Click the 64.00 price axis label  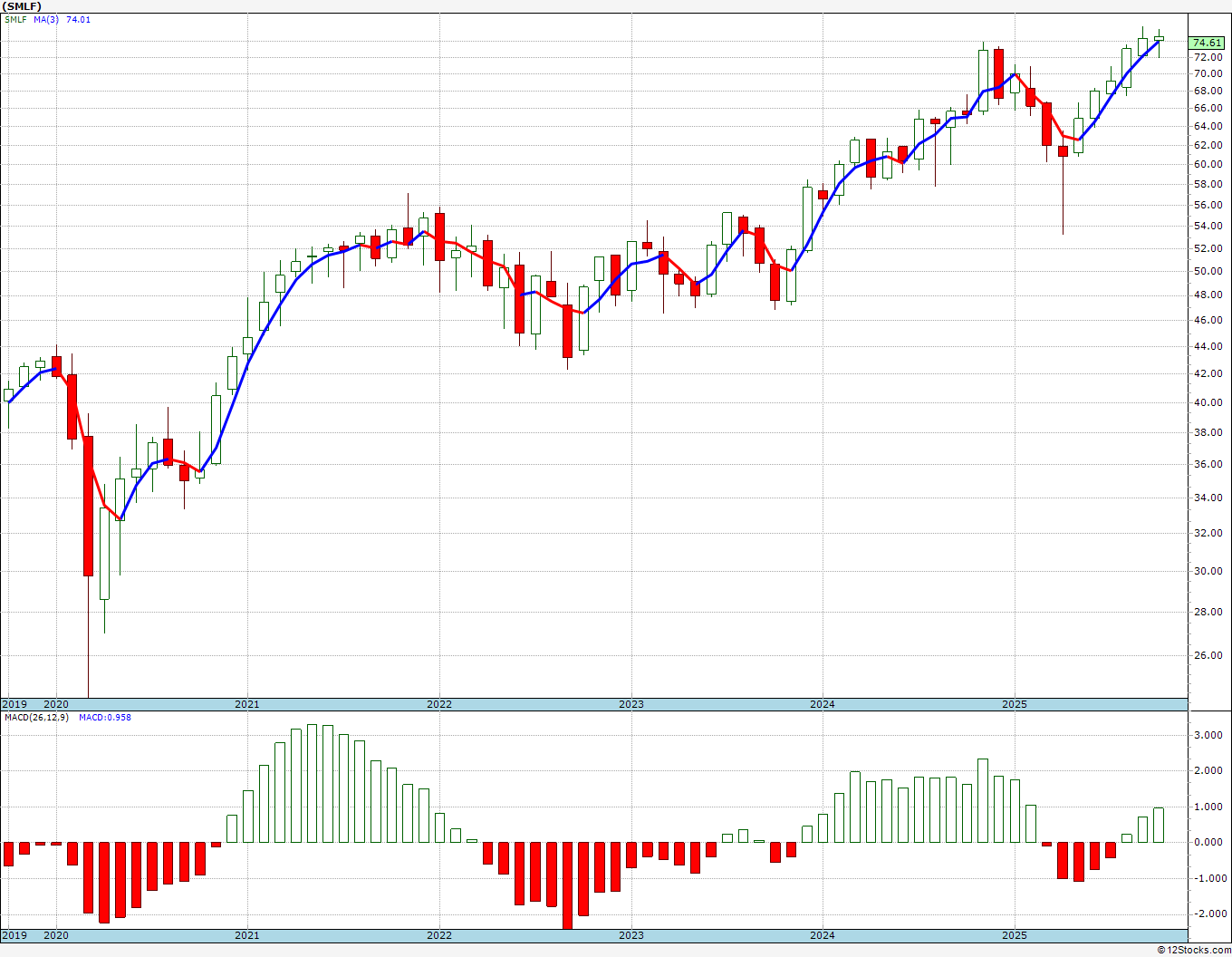click(x=1208, y=126)
